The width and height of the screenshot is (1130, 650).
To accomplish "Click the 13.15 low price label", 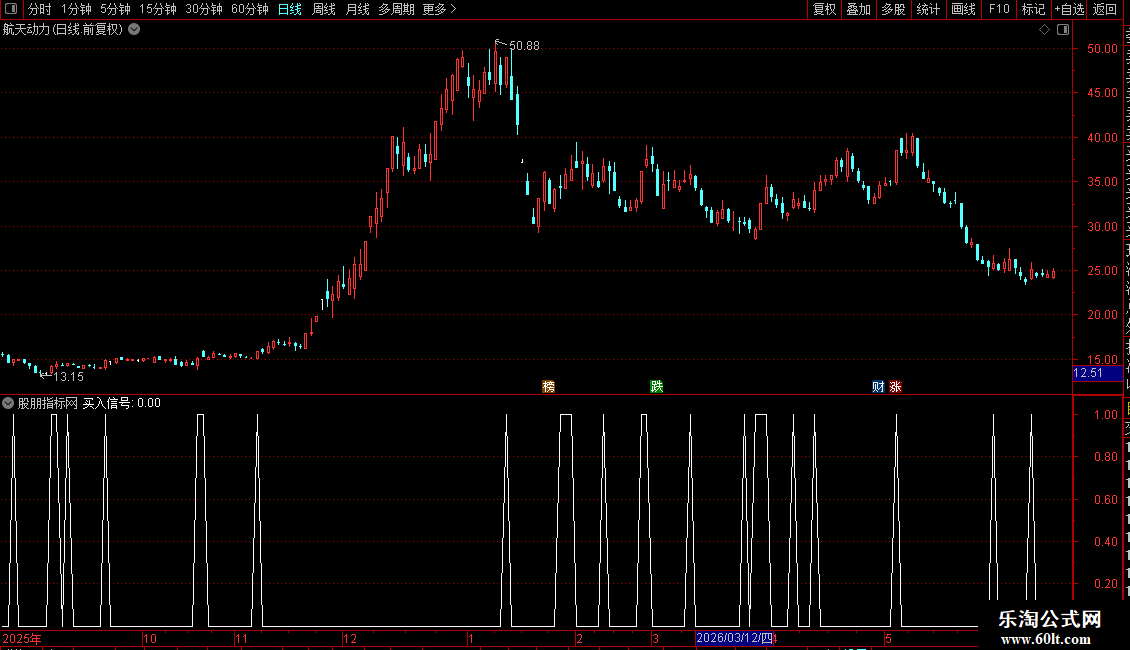I will click(68, 377).
